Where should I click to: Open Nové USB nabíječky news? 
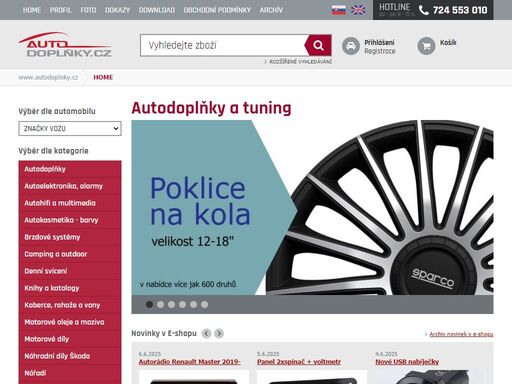(x=407, y=362)
